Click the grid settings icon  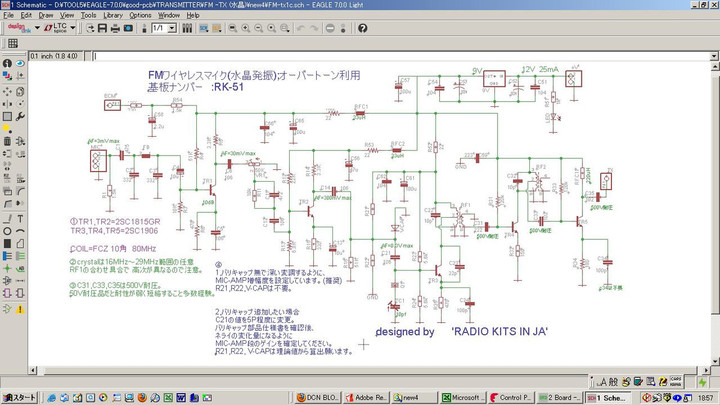[13, 44]
